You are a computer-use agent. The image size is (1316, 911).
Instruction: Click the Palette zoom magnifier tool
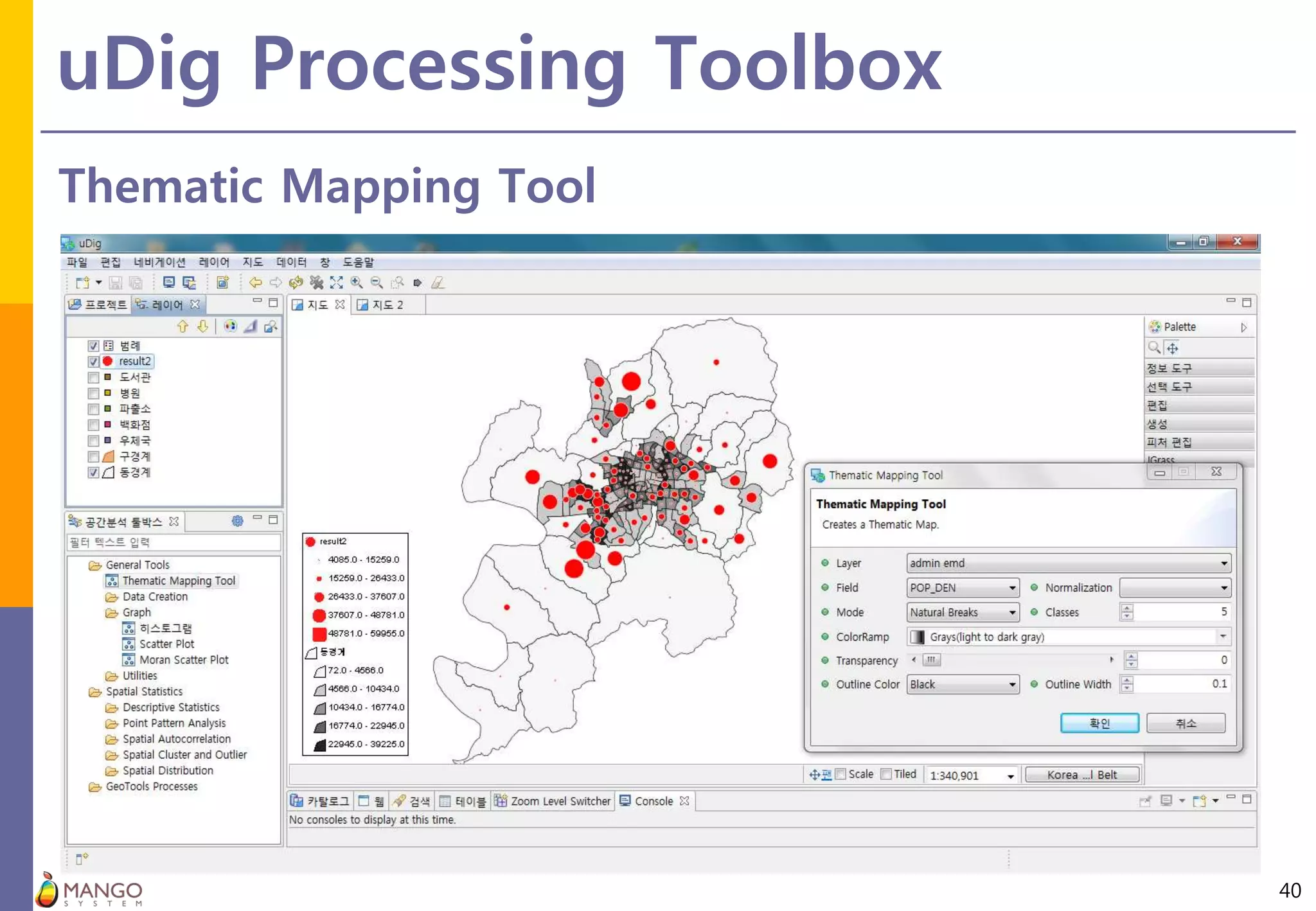click(x=1154, y=348)
